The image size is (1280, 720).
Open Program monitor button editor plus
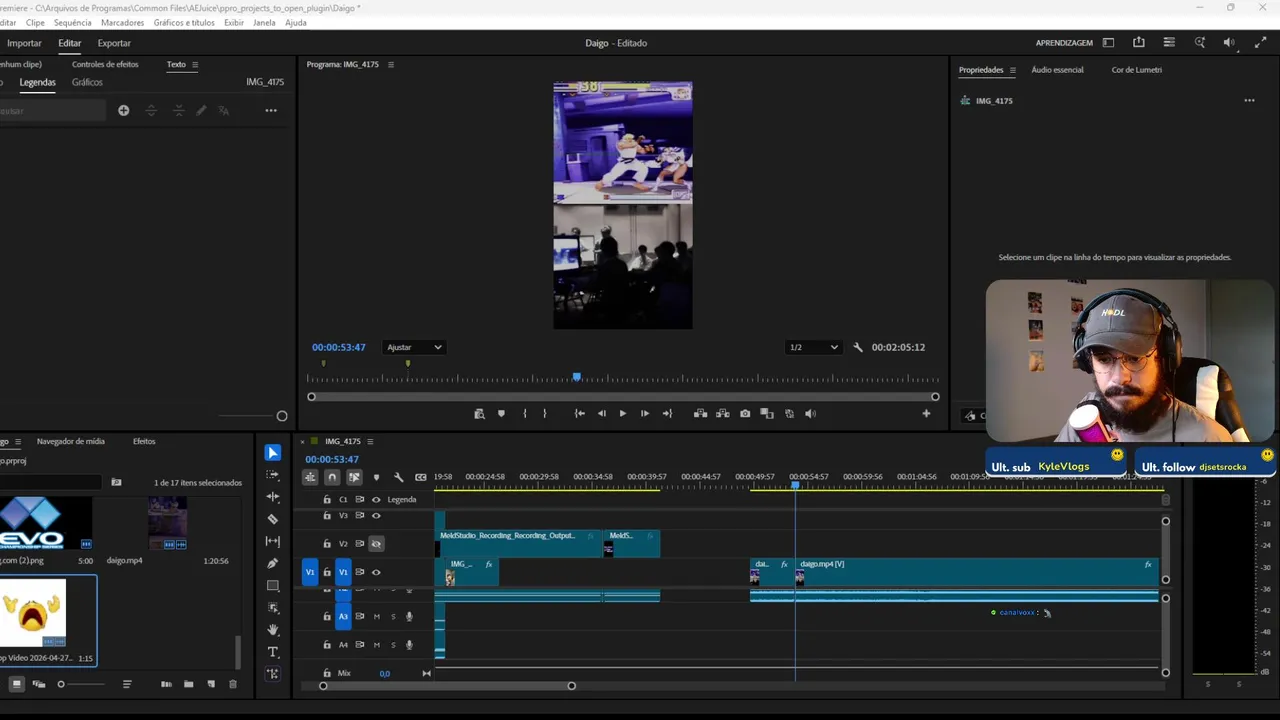point(926,413)
